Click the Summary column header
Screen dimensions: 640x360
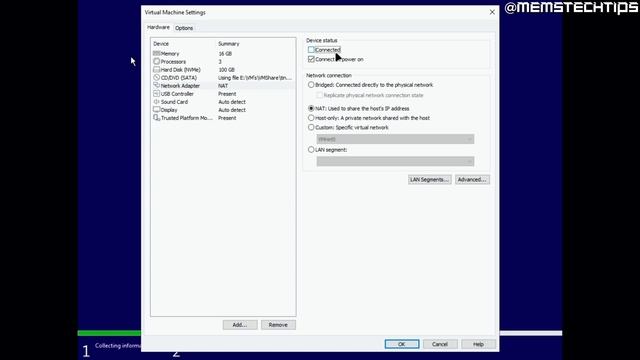click(229, 44)
